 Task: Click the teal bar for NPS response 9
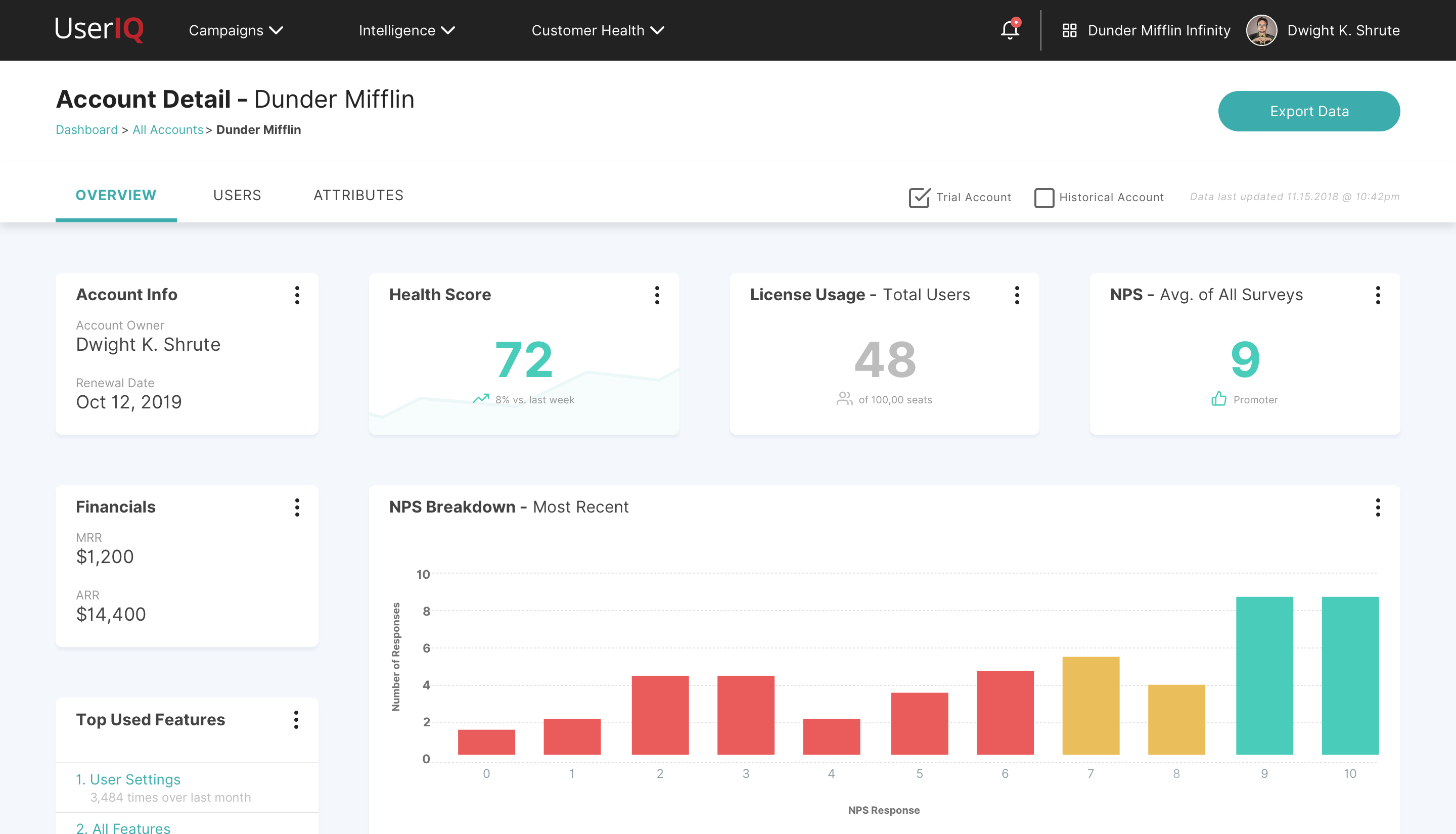(x=1264, y=675)
